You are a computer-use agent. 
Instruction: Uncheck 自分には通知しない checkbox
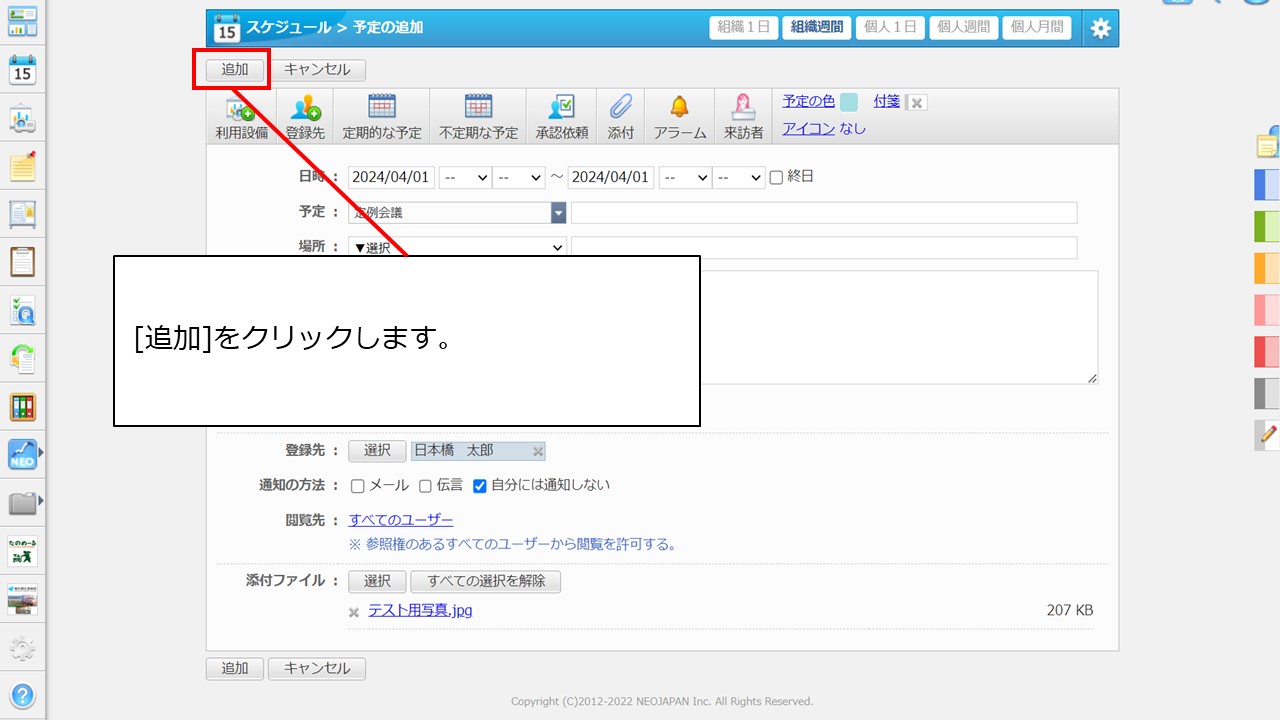point(480,486)
